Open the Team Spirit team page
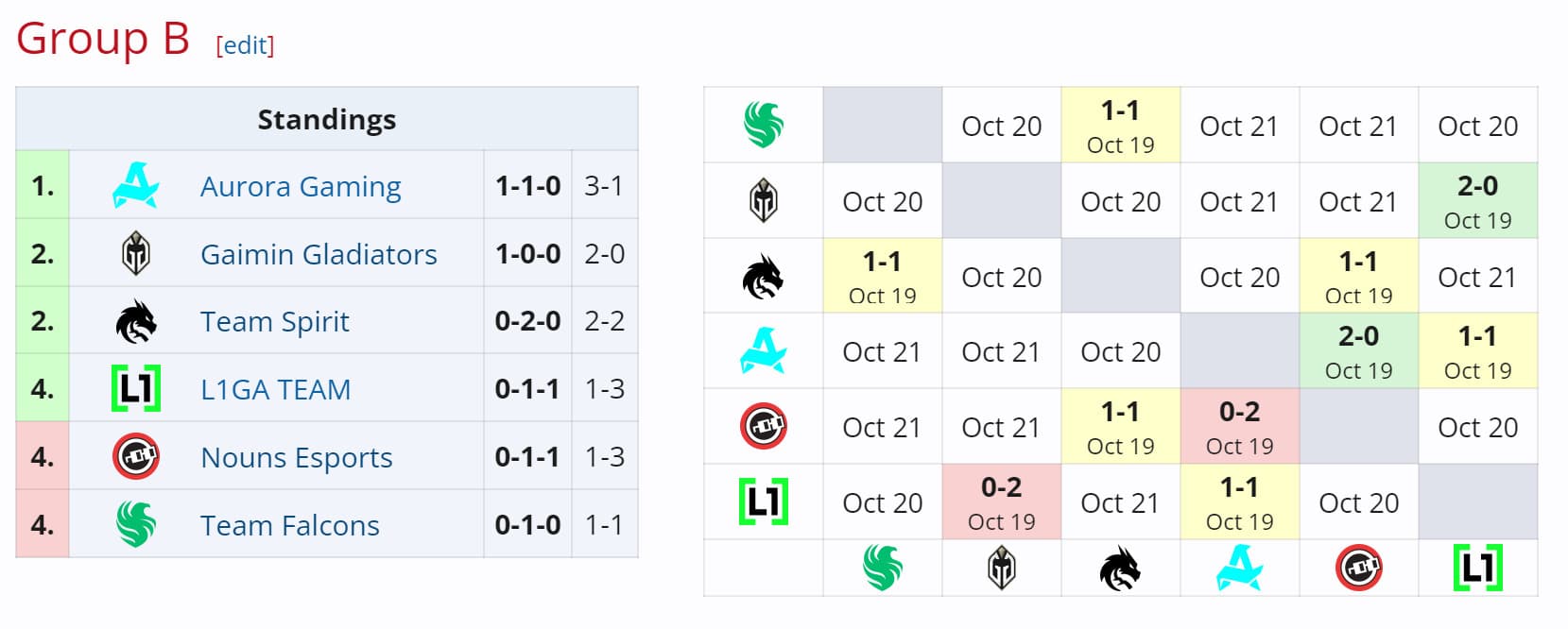1568x629 pixels. click(274, 321)
